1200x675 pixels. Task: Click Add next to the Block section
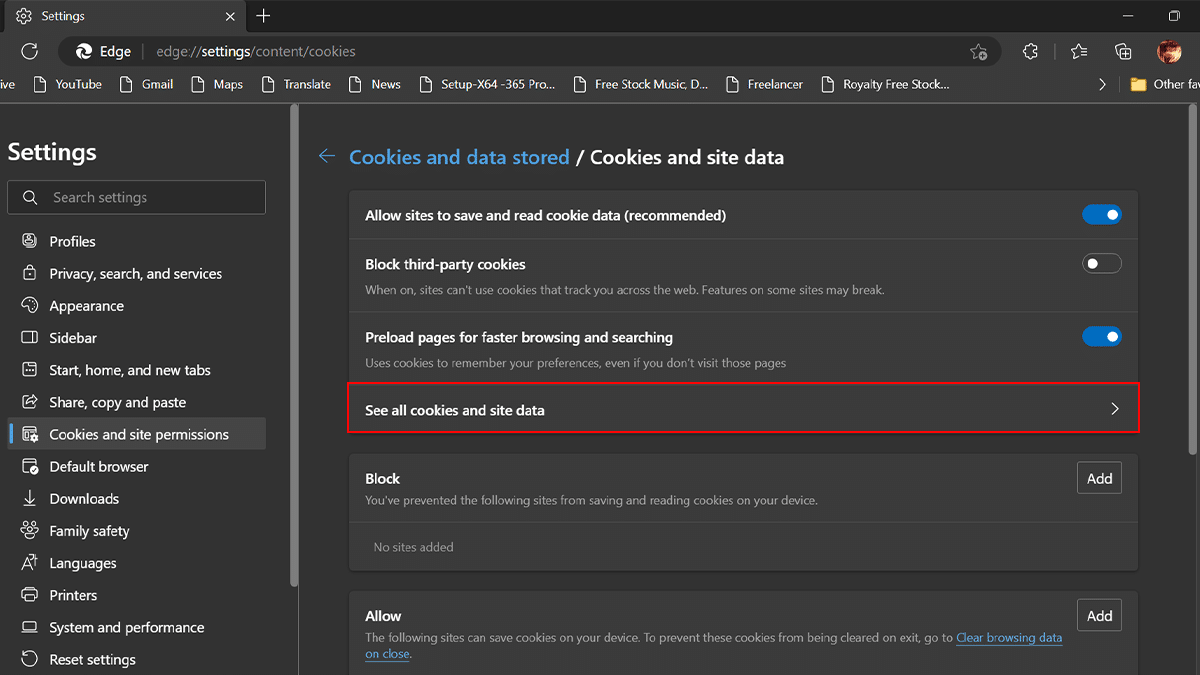(x=1098, y=478)
